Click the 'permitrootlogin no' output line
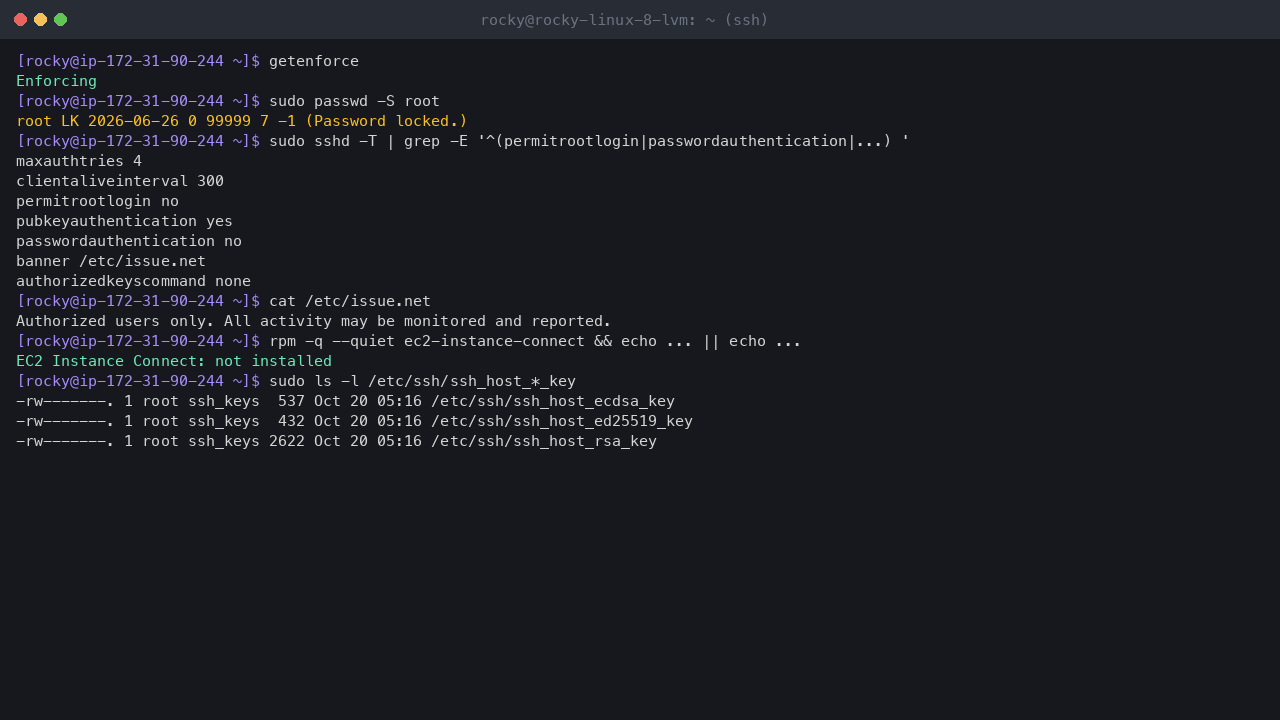 [97, 201]
